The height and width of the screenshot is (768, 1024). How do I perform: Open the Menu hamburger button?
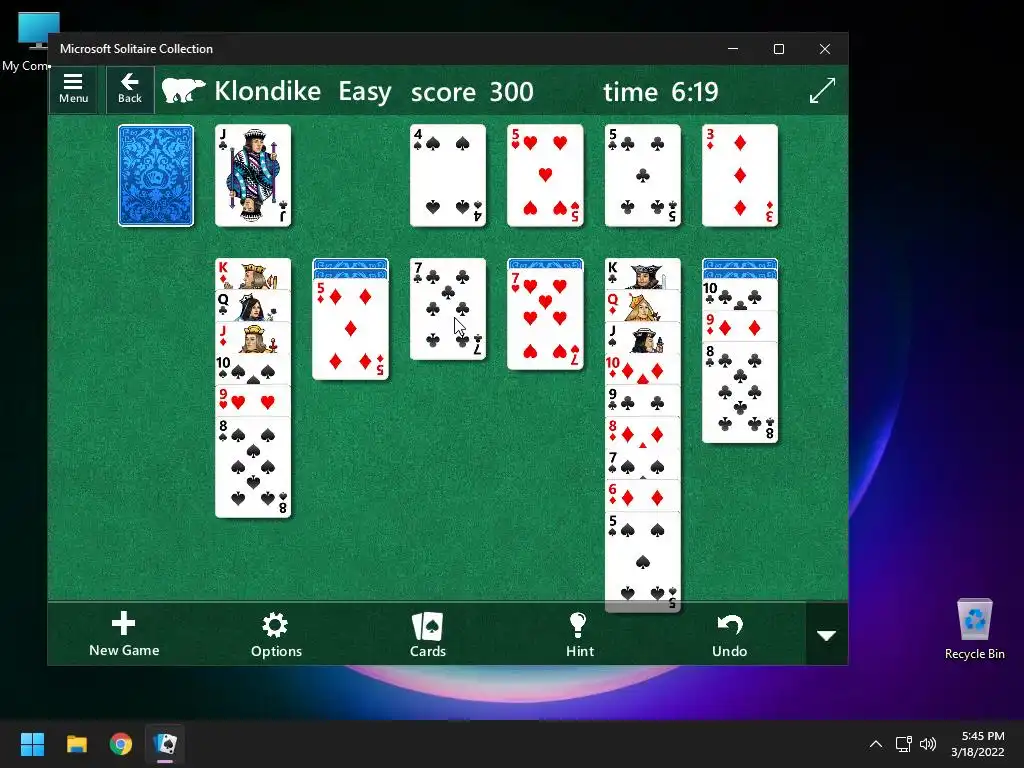click(x=73, y=89)
